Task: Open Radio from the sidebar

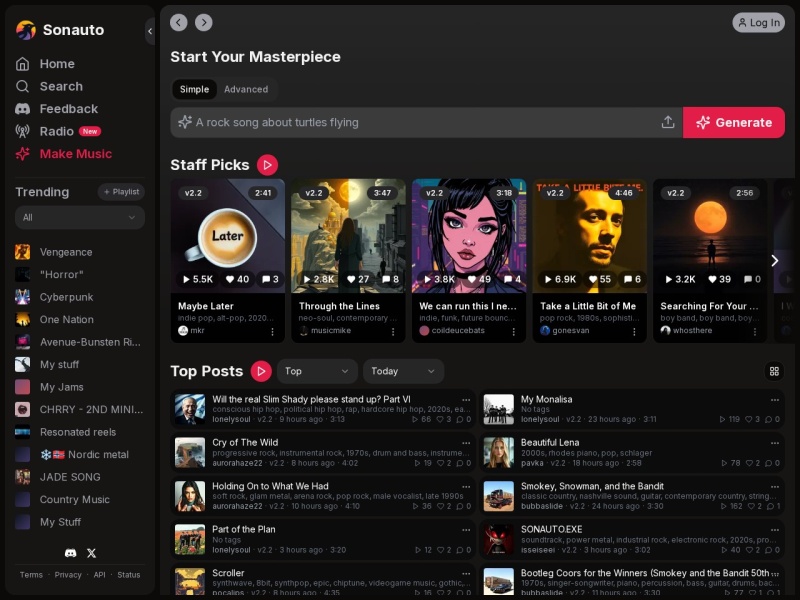Action: tap(56, 131)
